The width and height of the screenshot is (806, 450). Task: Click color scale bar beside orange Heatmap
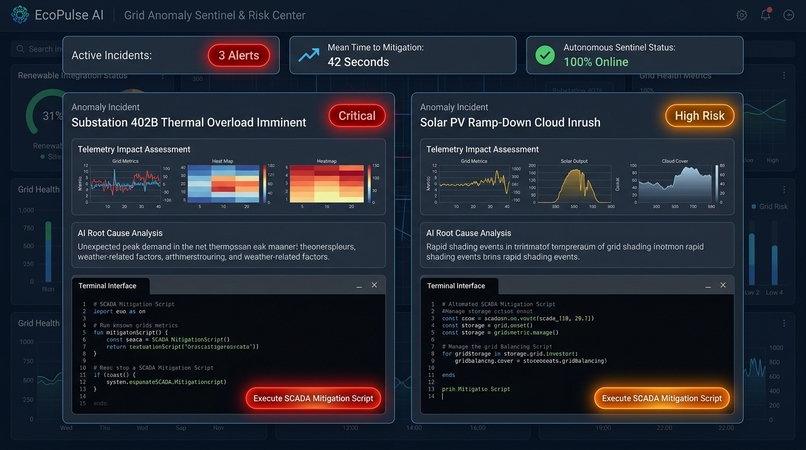pos(369,184)
